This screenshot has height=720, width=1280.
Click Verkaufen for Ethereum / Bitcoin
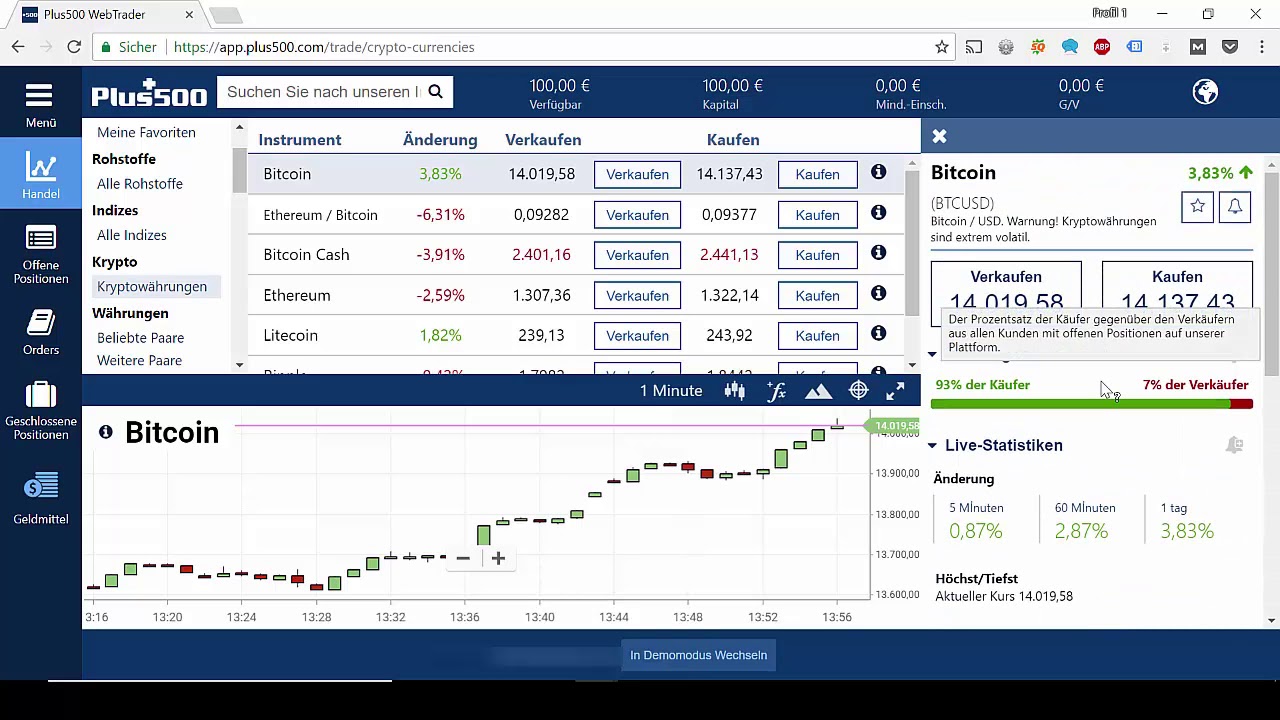pos(637,215)
